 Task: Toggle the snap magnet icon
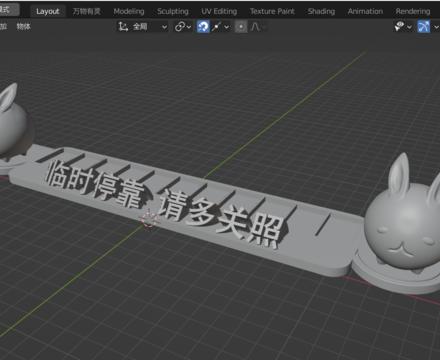pyautogui.click(x=203, y=26)
